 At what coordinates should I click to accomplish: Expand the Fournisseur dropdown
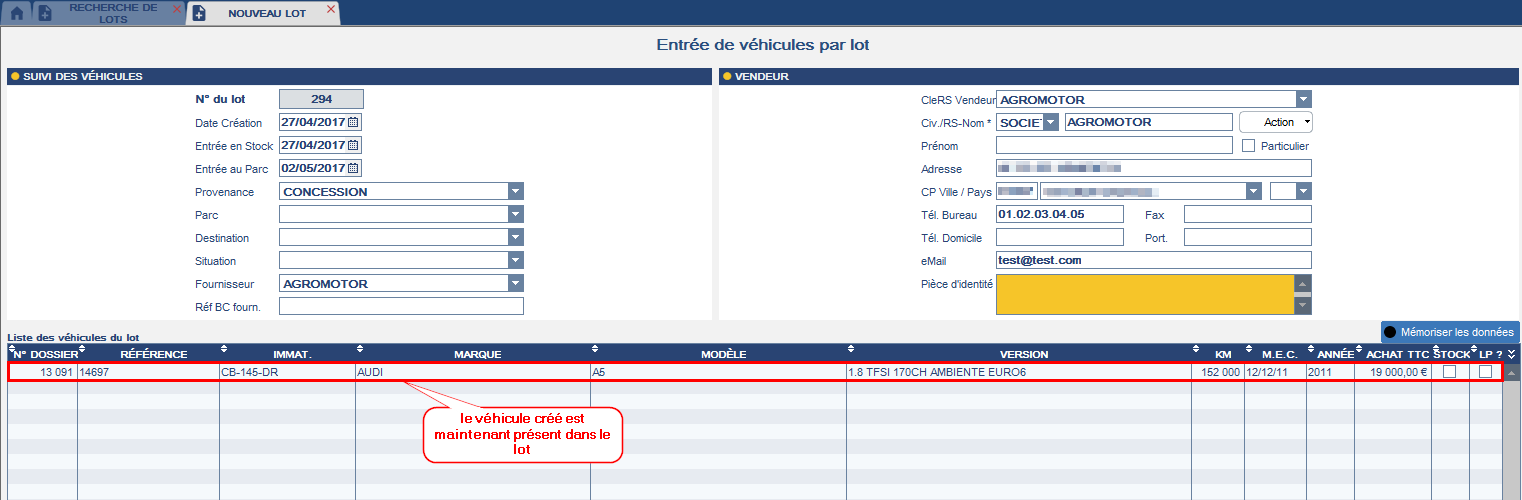[516, 283]
